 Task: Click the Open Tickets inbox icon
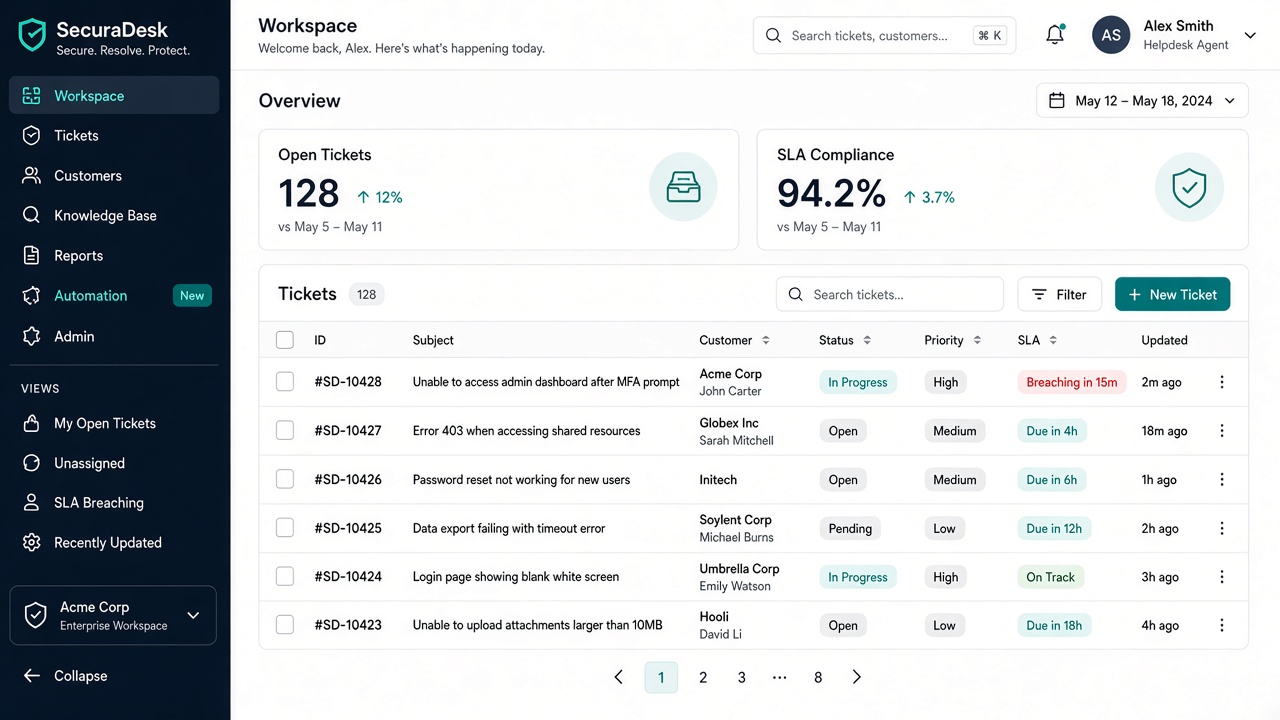[683, 187]
